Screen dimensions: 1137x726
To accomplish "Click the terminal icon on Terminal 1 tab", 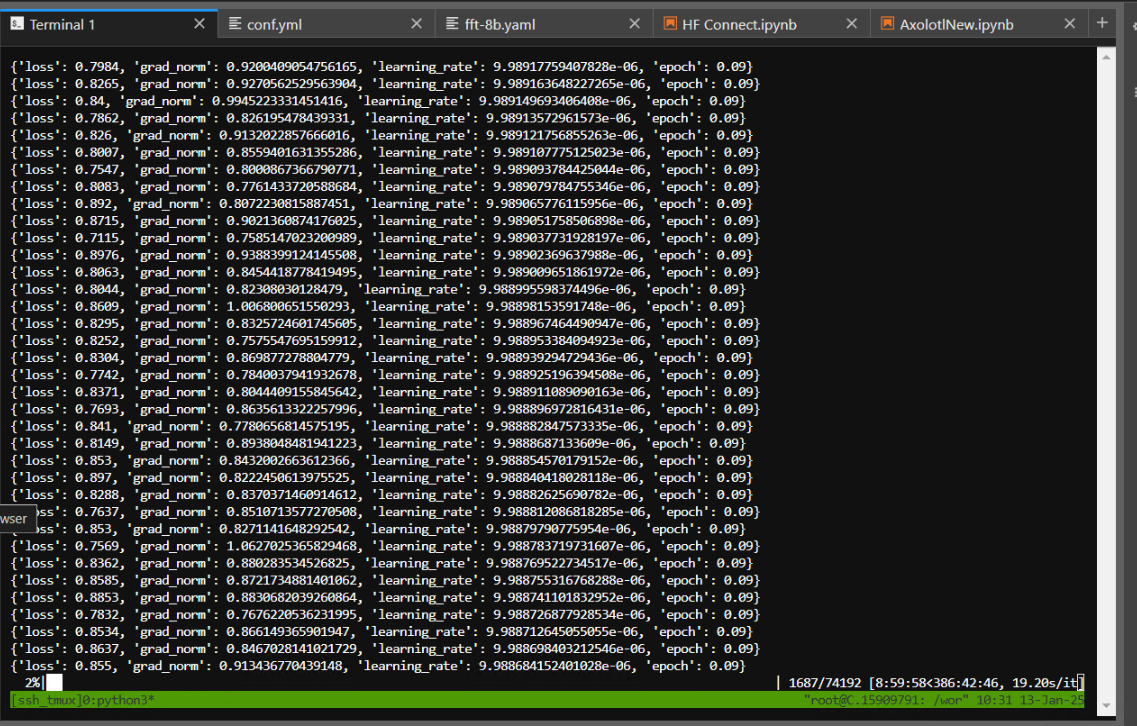I will pyautogui.click(x=17, y=24).
